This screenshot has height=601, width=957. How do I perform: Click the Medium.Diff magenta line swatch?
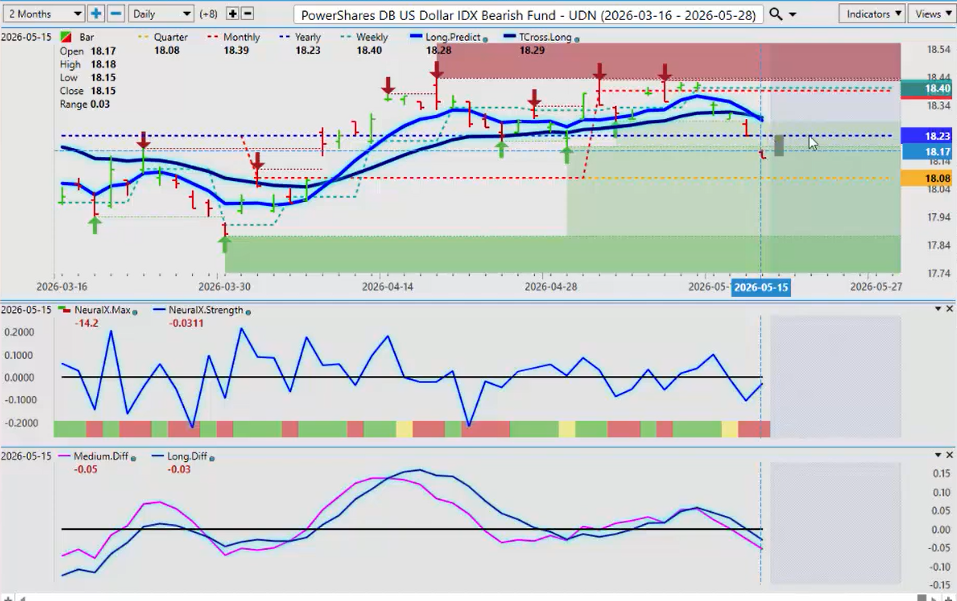(64, 456)
